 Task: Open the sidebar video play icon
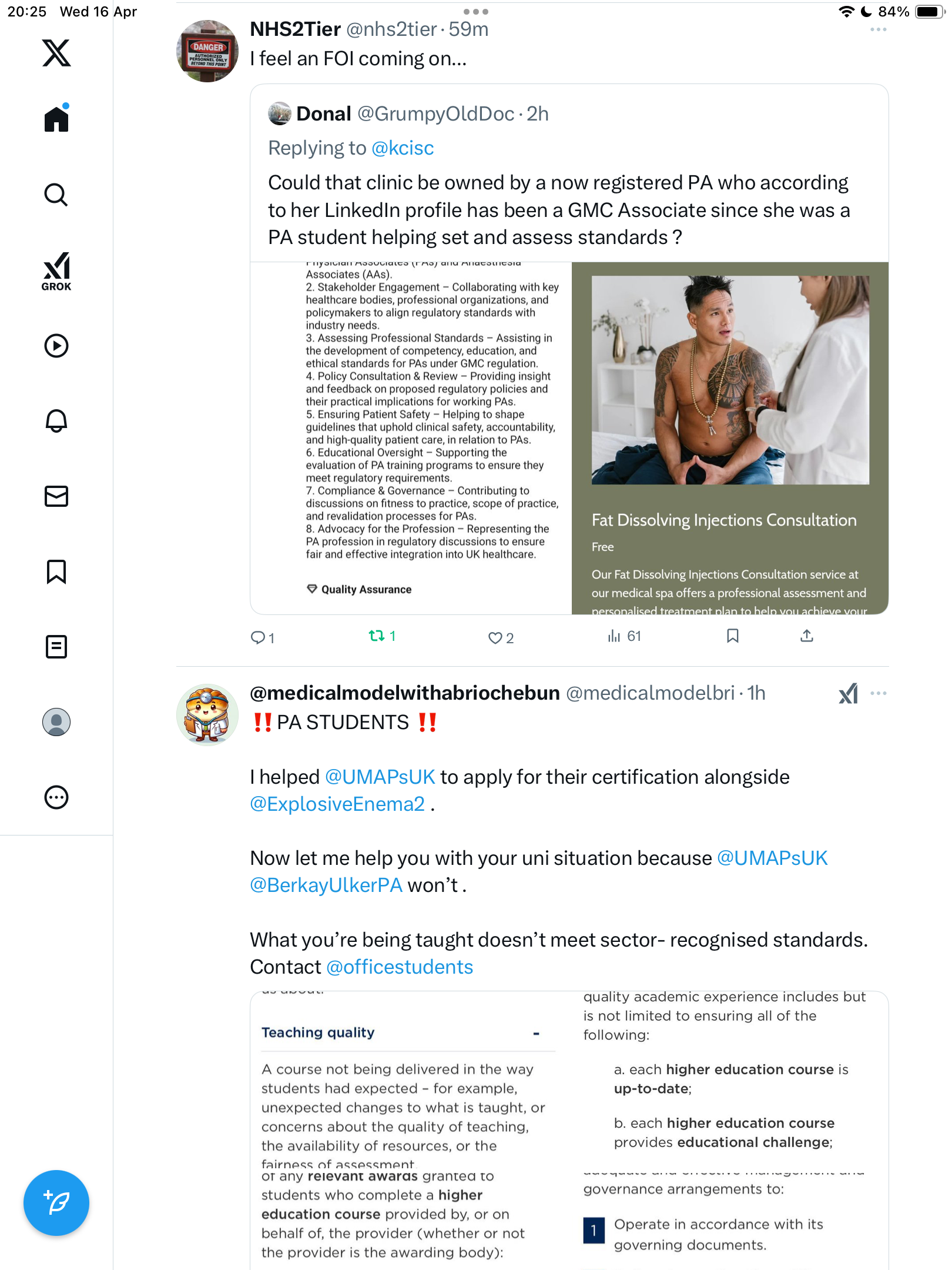click(56, 346)
